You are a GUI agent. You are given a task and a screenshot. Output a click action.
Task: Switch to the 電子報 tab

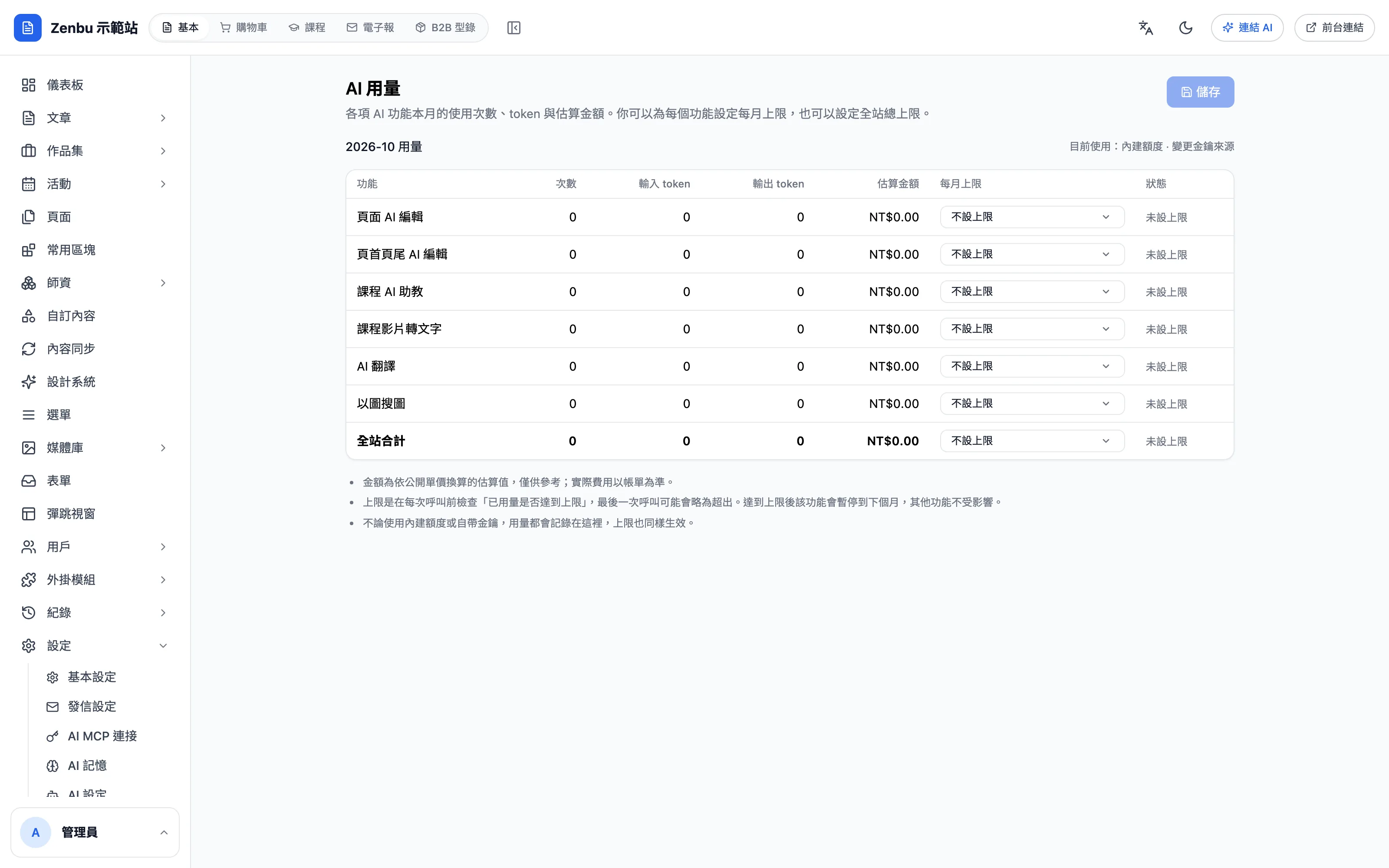(x=370, y=27)
